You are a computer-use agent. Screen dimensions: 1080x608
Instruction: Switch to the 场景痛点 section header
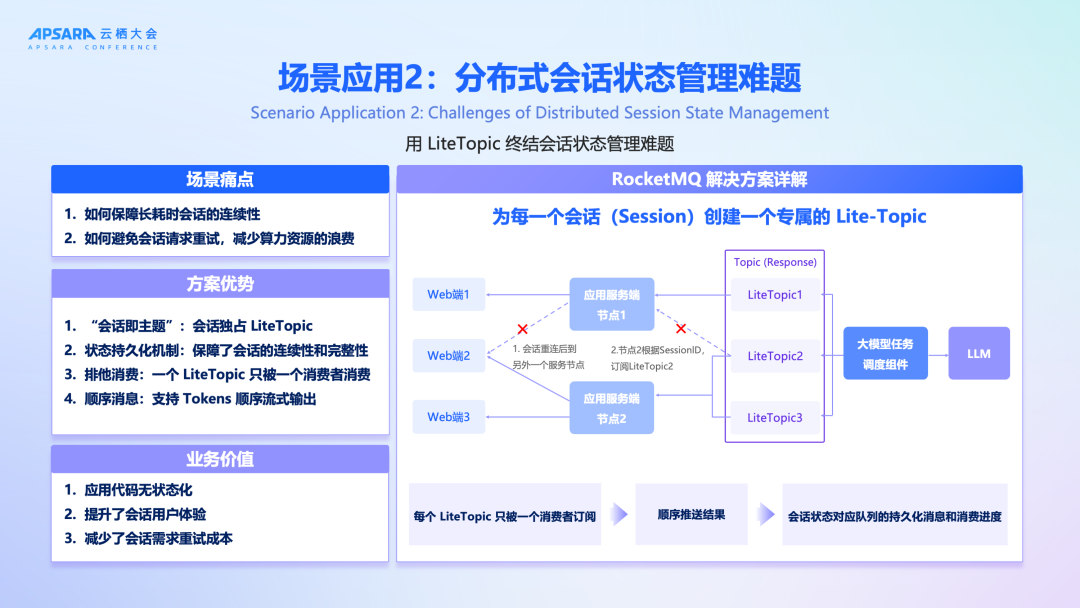(220, 179)
